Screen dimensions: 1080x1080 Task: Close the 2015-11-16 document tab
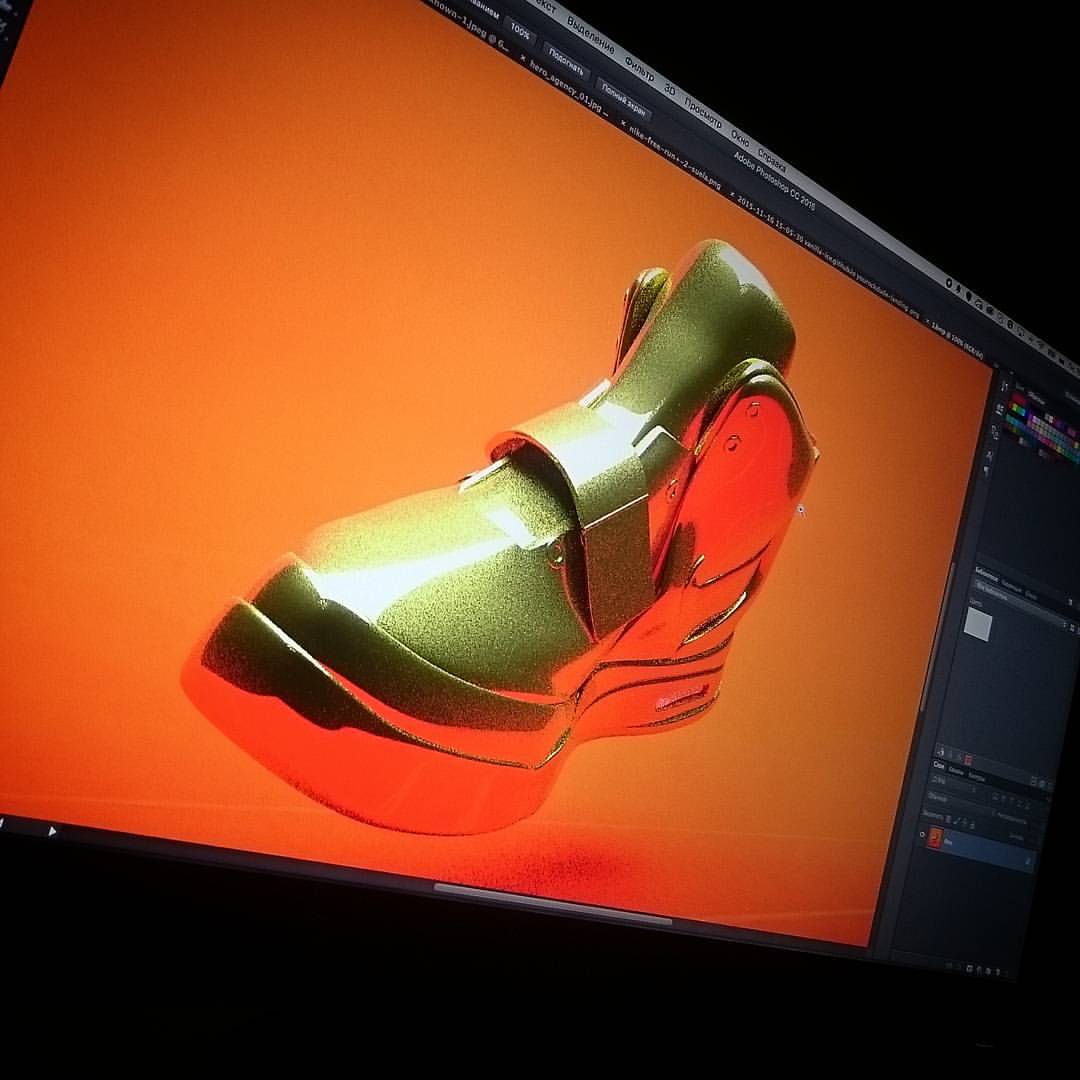pos(731,194)
